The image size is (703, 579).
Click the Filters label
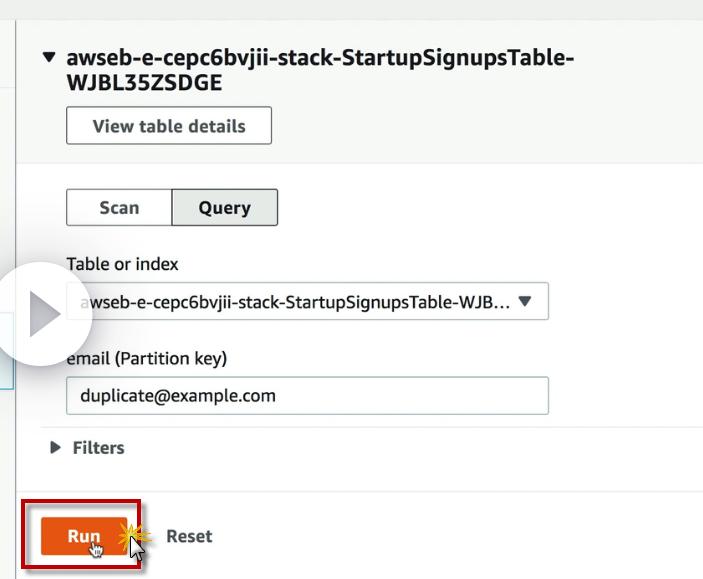tap(98, 448)
